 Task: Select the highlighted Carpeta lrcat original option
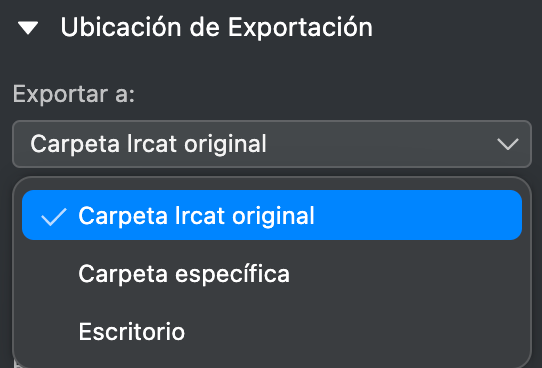click(x=272, y=215)
